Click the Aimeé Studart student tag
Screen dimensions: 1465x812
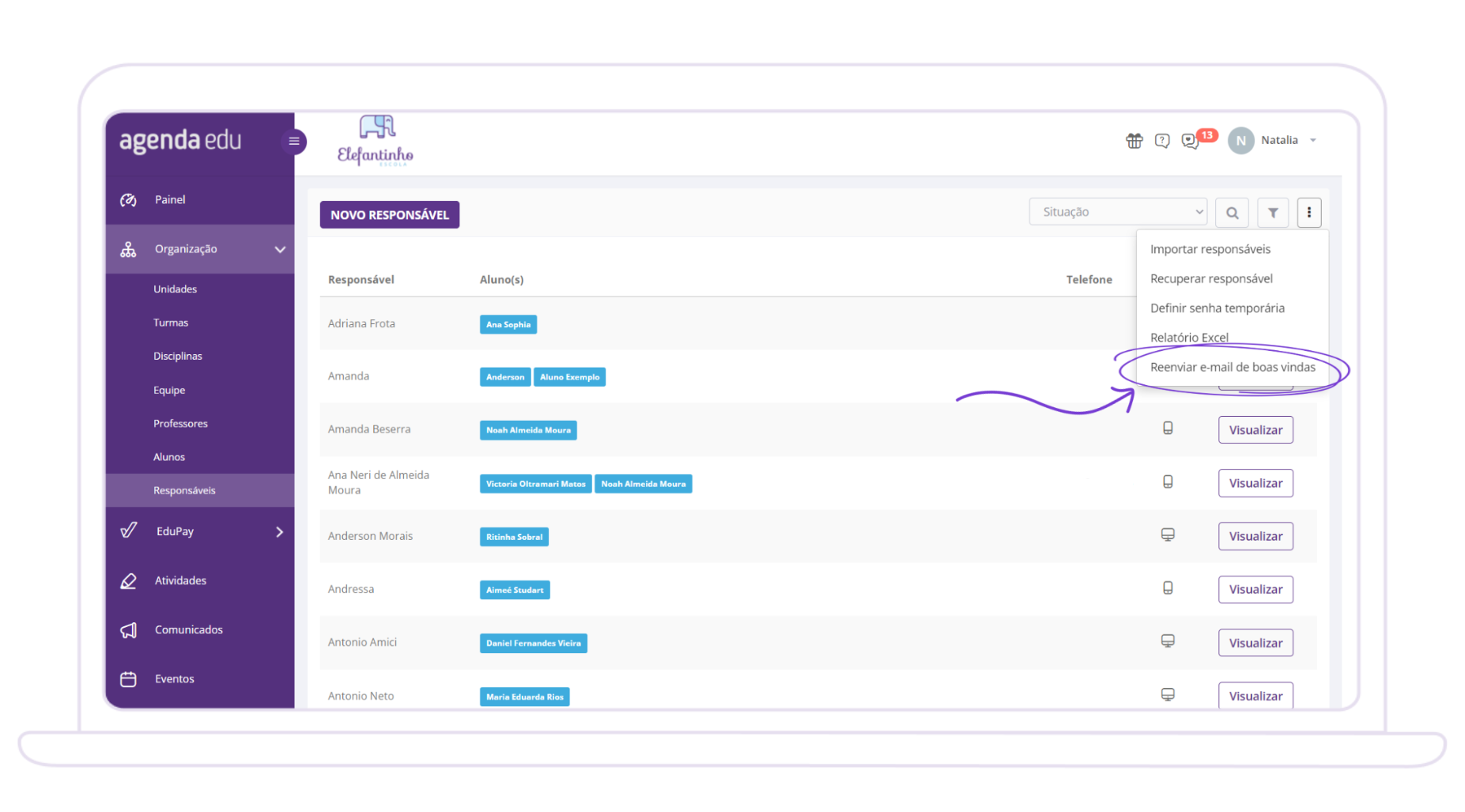pyautogui.click(x=515, y=590)
